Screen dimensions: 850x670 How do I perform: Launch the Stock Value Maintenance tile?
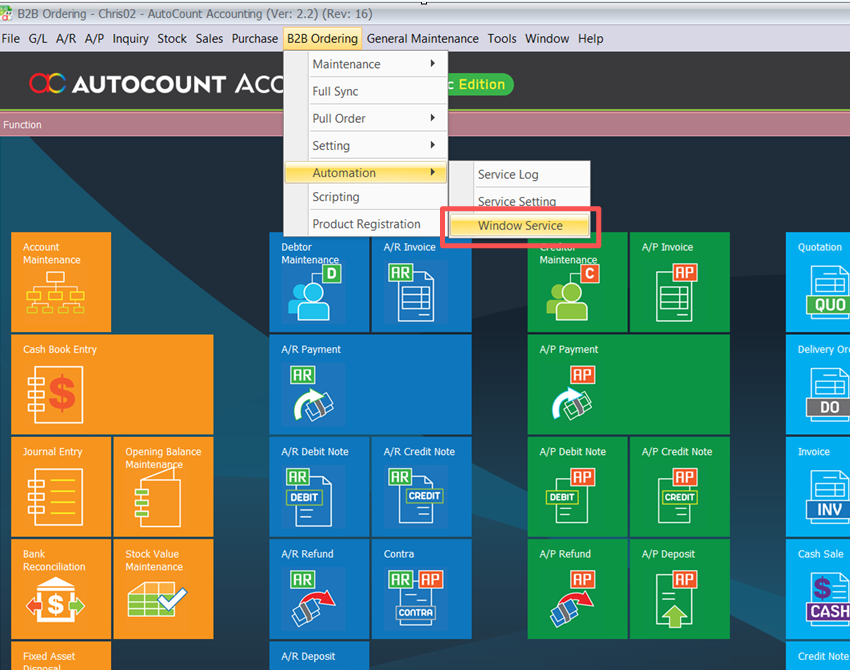pos(163,589)
